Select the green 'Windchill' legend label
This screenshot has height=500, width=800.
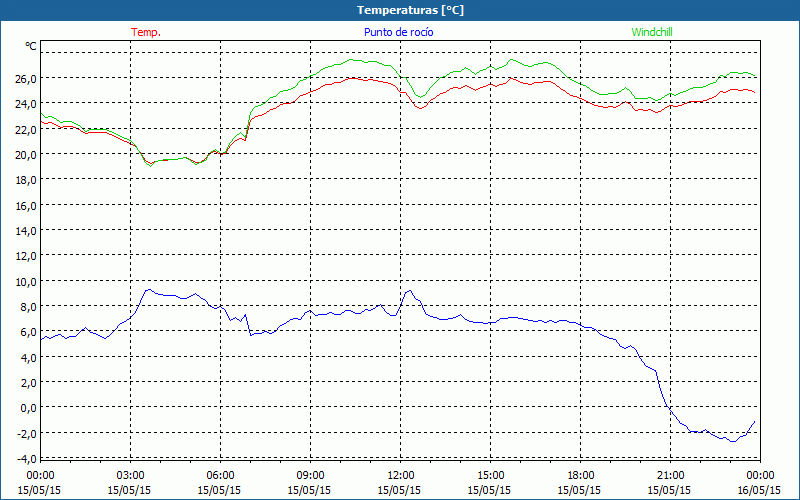pos(652,32)
